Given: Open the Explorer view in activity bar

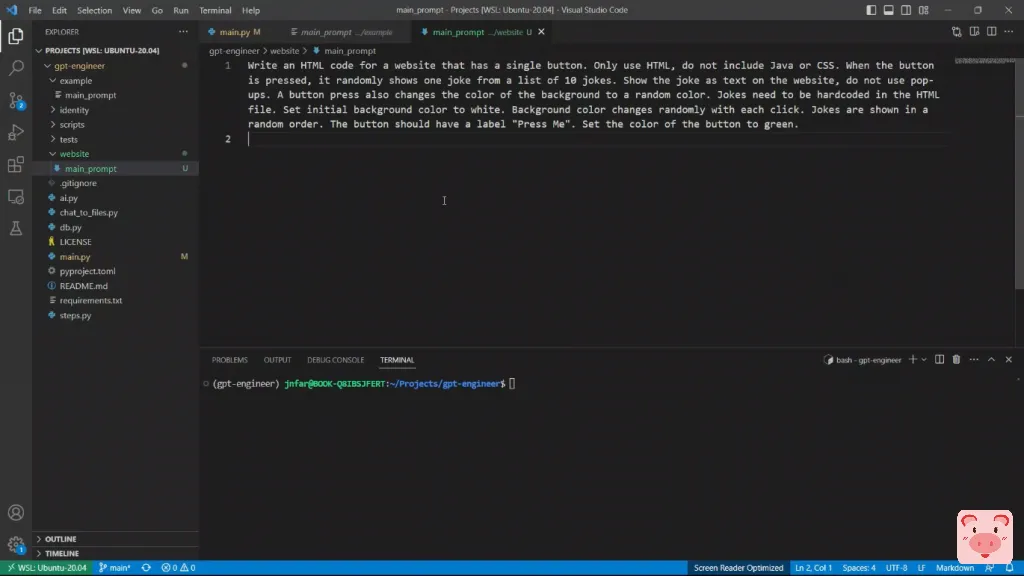Looking at the screenshot, I should [x=16, y=36].
